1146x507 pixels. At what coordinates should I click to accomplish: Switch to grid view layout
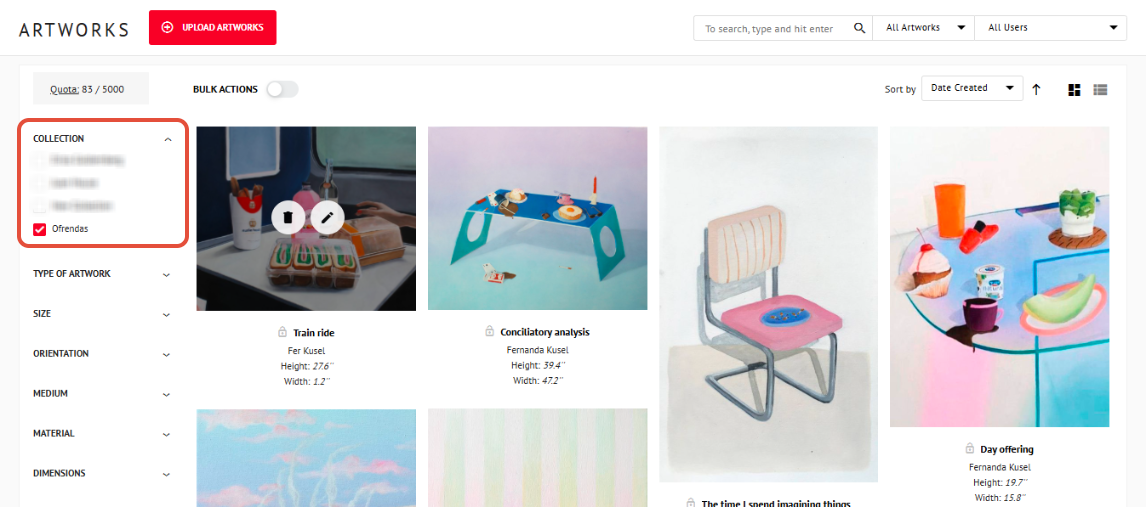click(1074, 90)
